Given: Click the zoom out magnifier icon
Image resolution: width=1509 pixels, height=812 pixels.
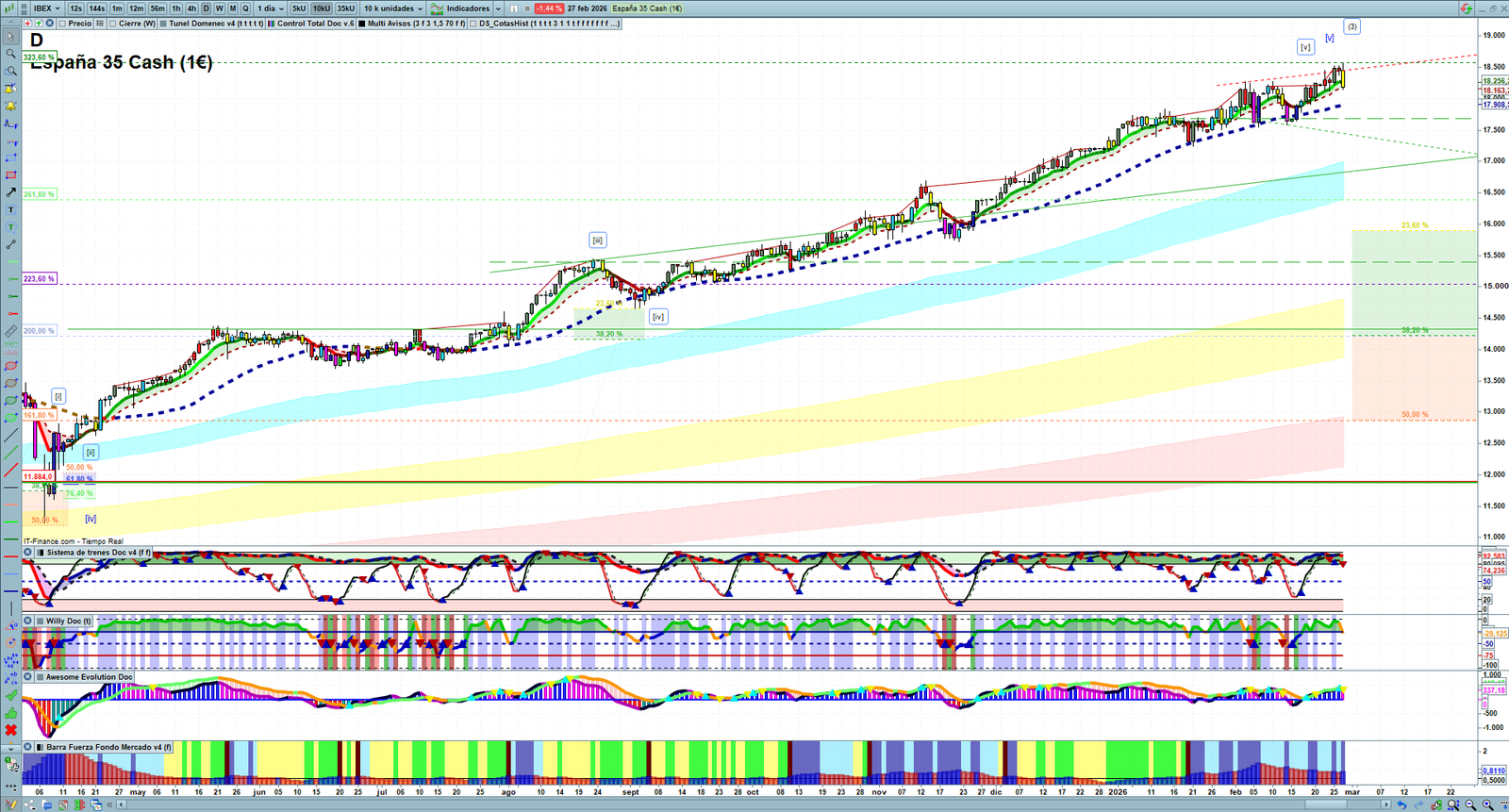Looking at the screenshot, I should pyautogui.click(x=1471, y=804).
